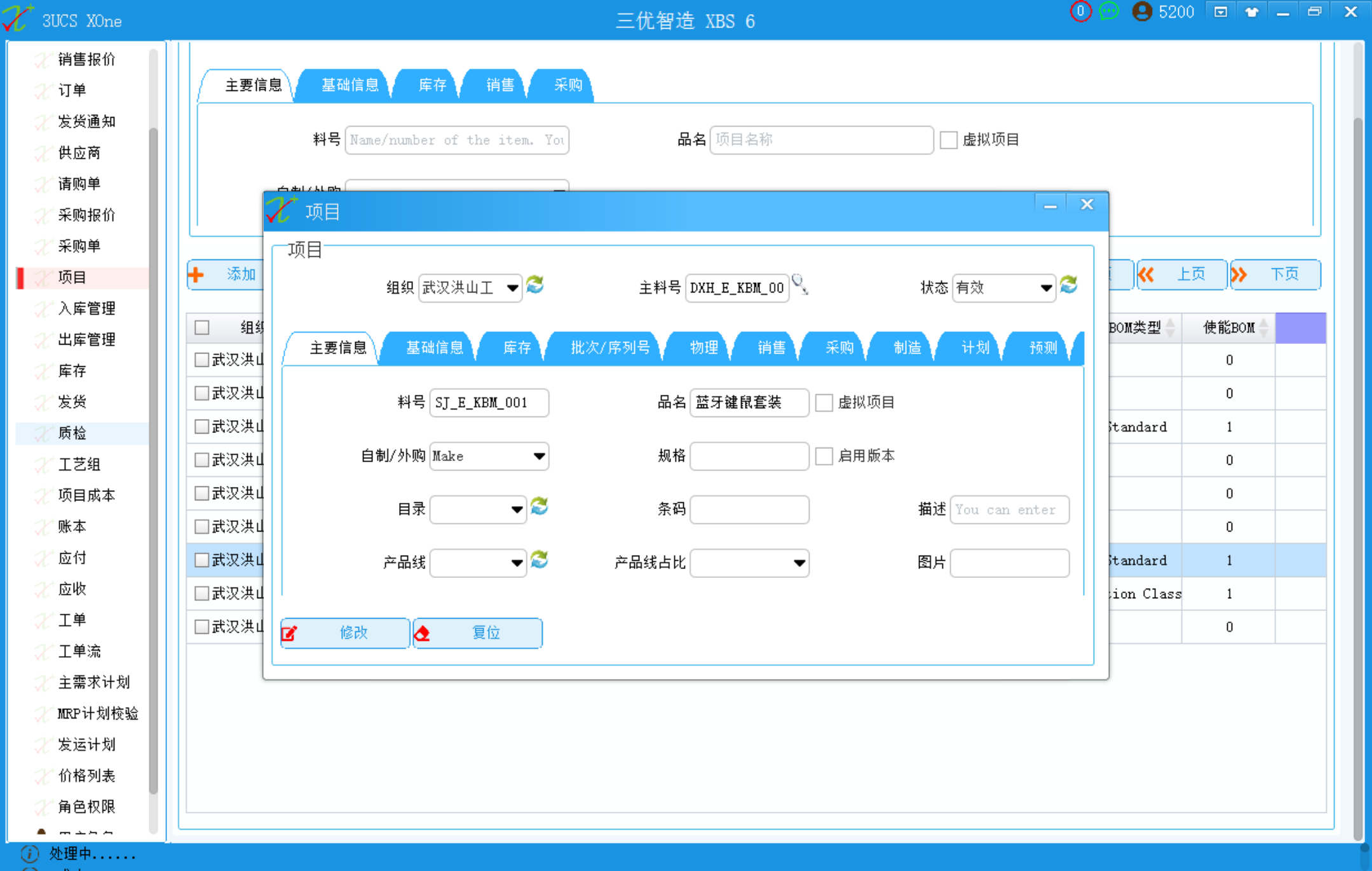Search for the 主料号 main item number
Screen dimensions: 1372x871
pyautogui.click(x=799, y=285)
